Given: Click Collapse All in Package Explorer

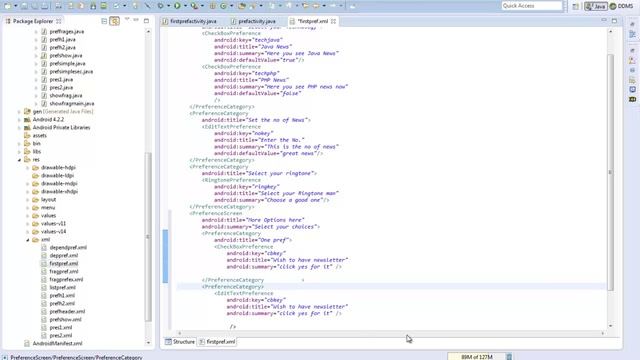Looking at the screenshot, I should pyautogui.click(x=104, y=21).
